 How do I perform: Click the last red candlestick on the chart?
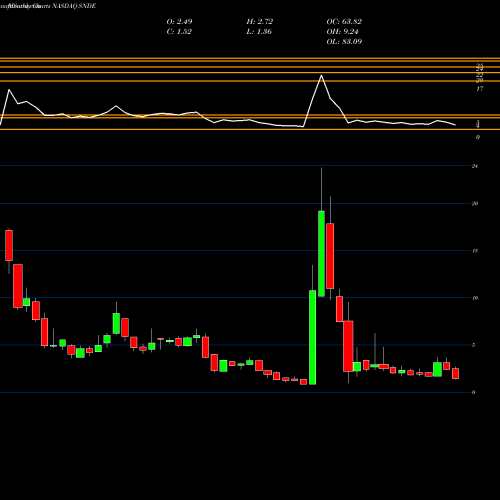[x=455, y=373]
